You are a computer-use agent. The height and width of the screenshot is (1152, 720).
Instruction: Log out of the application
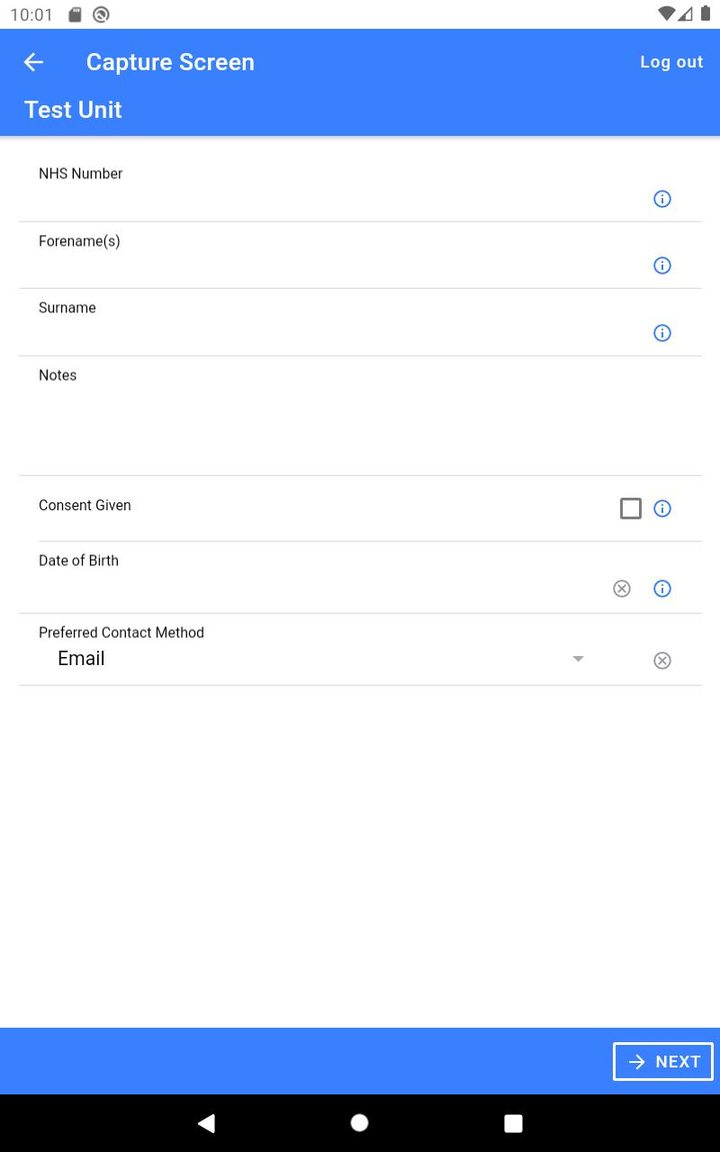(x=671, y=62)
